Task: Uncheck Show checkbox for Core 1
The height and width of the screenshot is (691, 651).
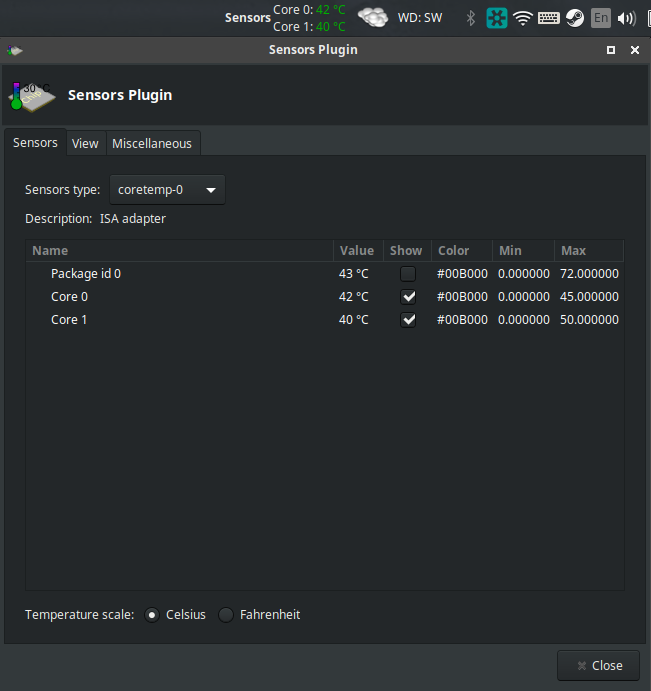Action: [407, 320]
